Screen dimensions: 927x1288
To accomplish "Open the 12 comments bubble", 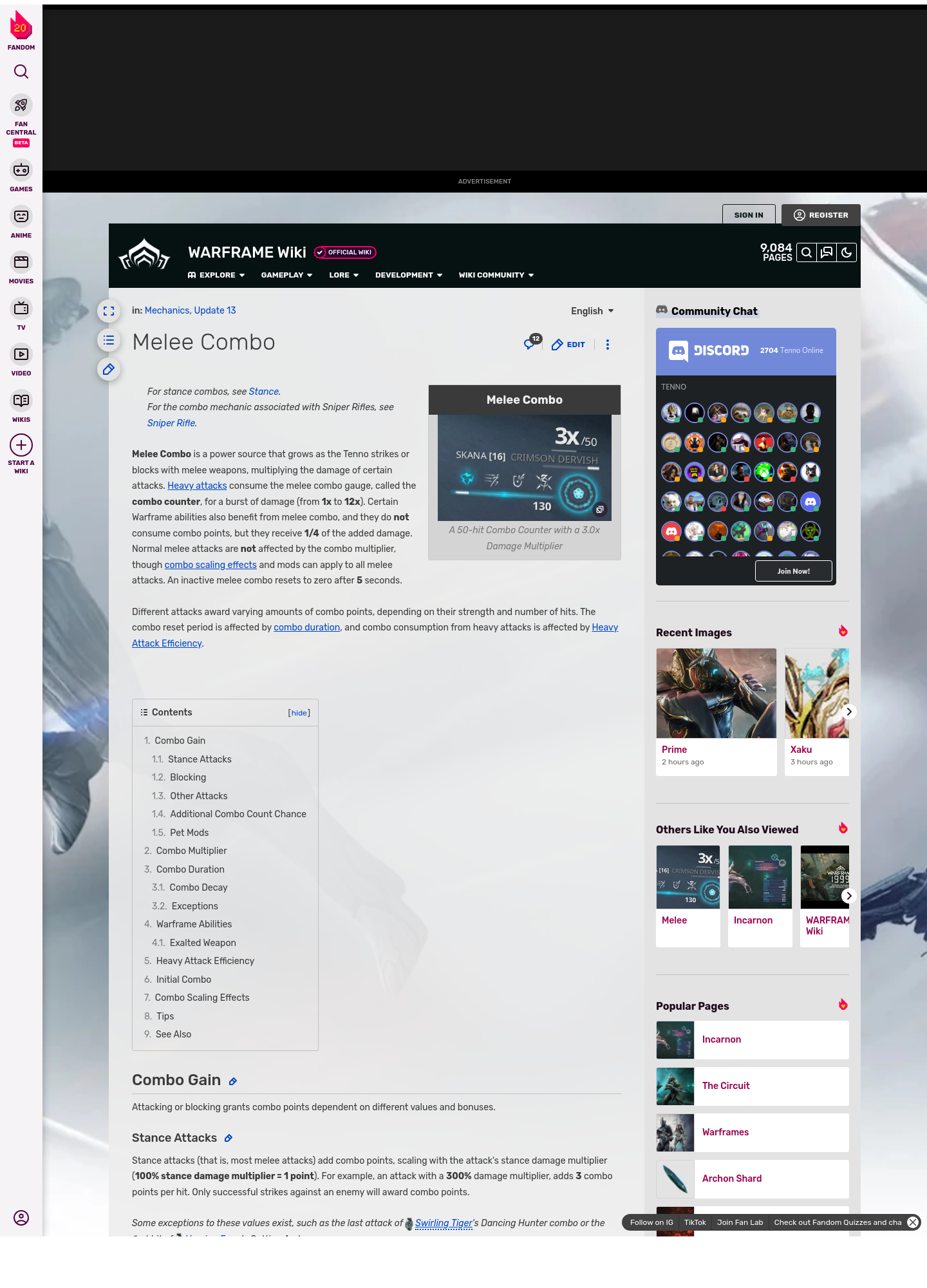I will (532, 343).
